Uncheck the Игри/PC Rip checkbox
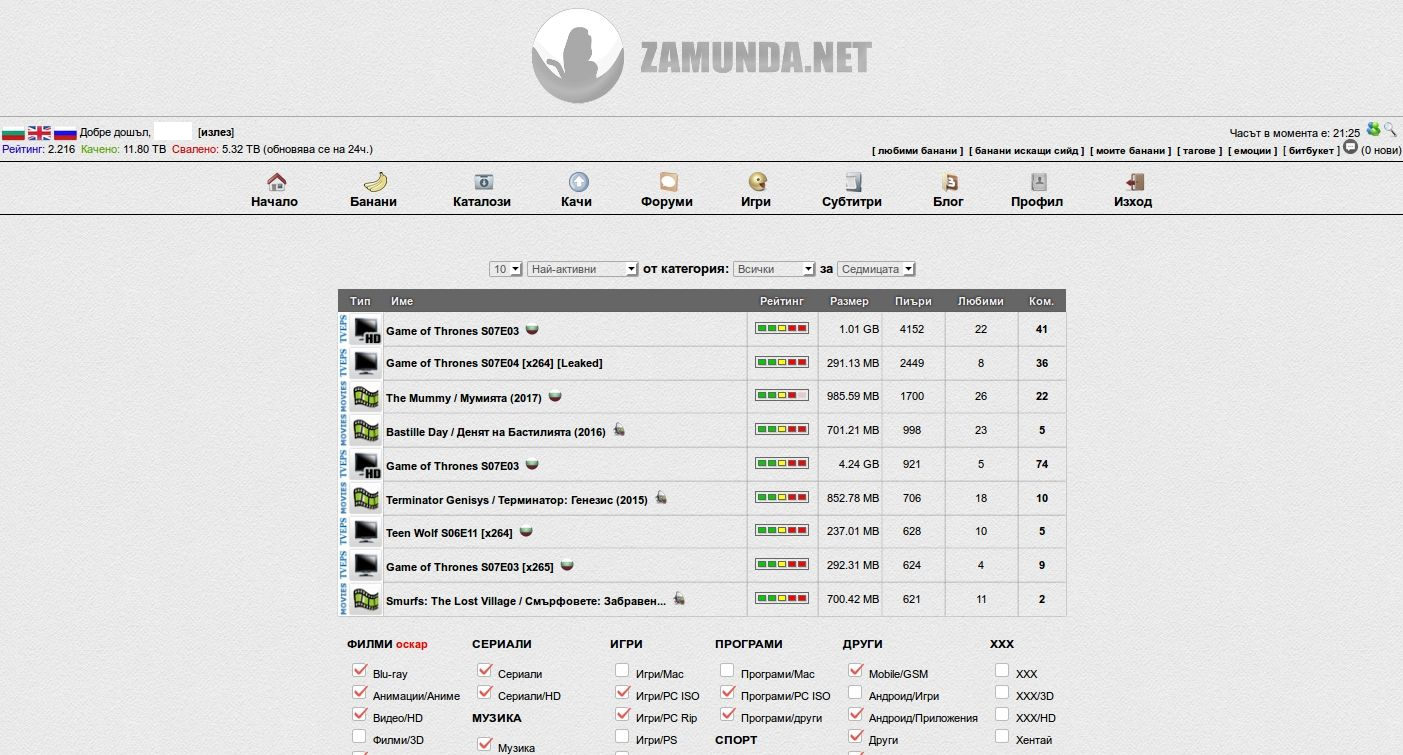1403x755 pixels. coord(623,714)
